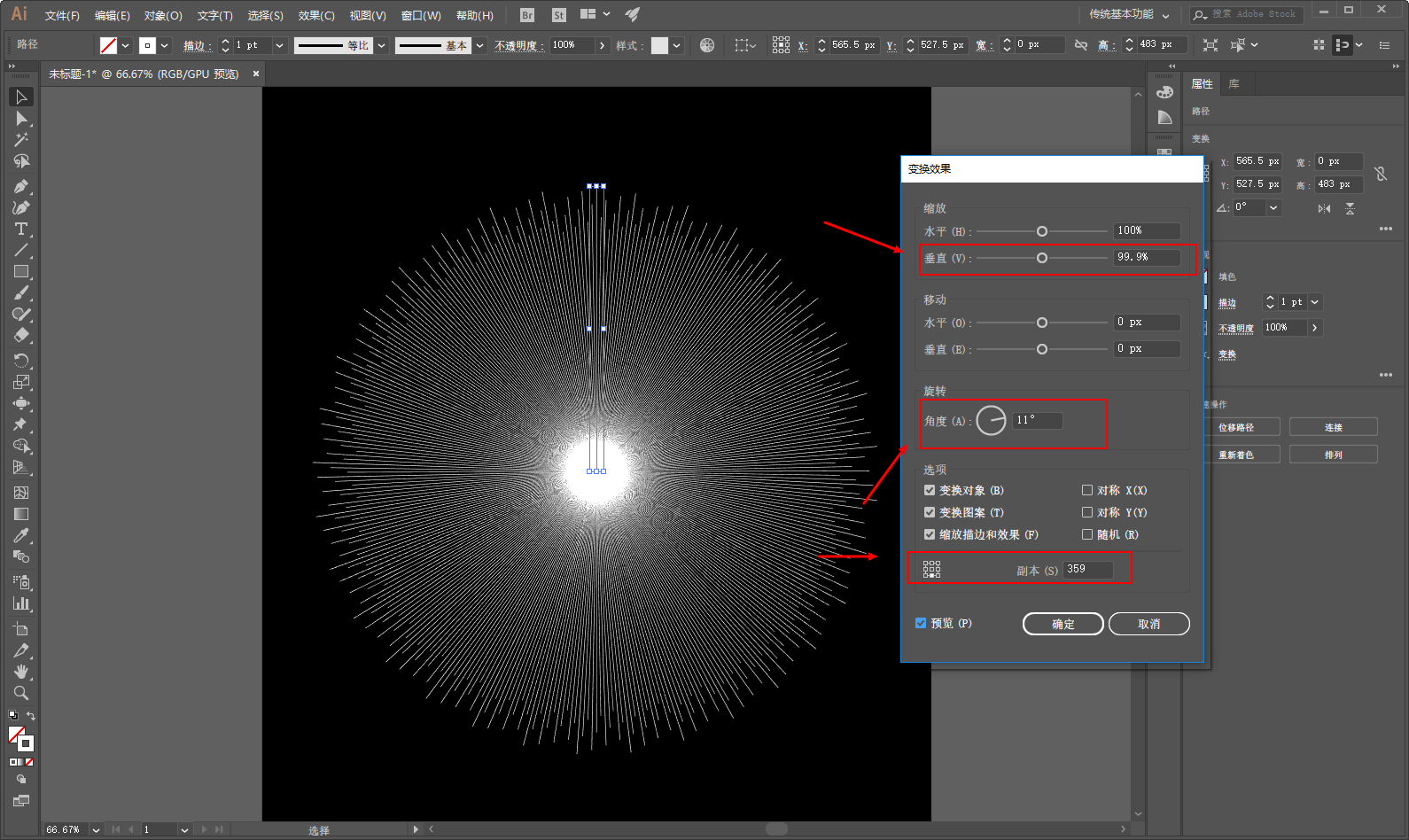Open the stroke color dropdown in control bar
Viewport: 1409px width, 840px height.
pos(165,45)
